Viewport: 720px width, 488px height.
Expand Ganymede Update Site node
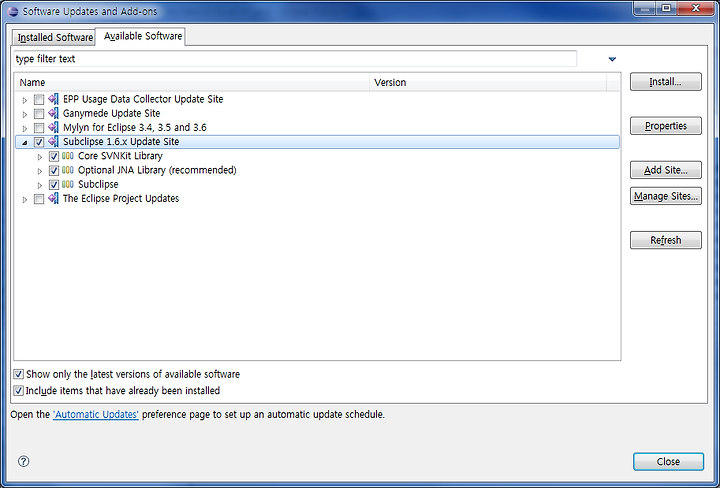point(25,114)
